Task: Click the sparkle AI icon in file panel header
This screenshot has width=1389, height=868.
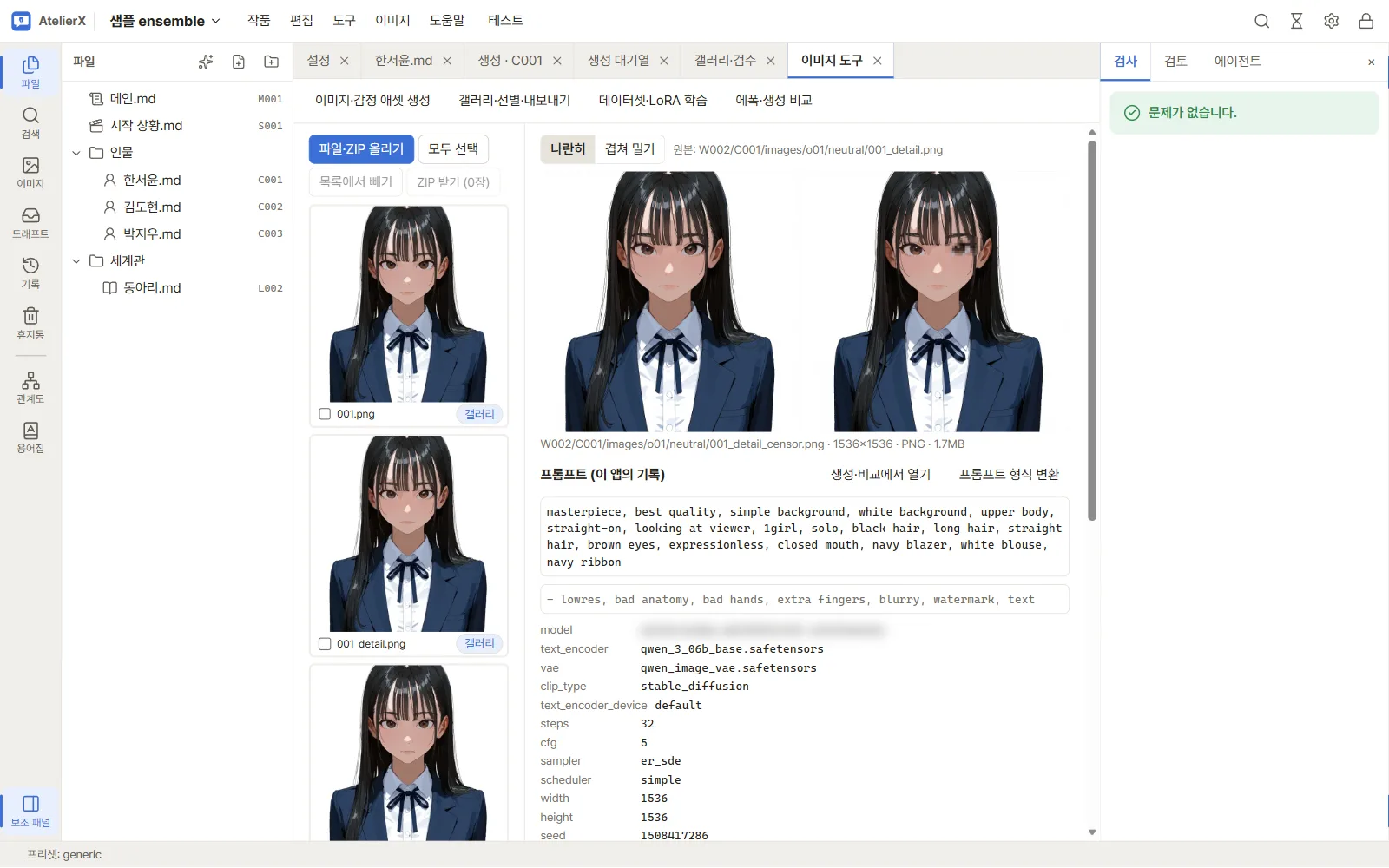Action: pos(206,62)
